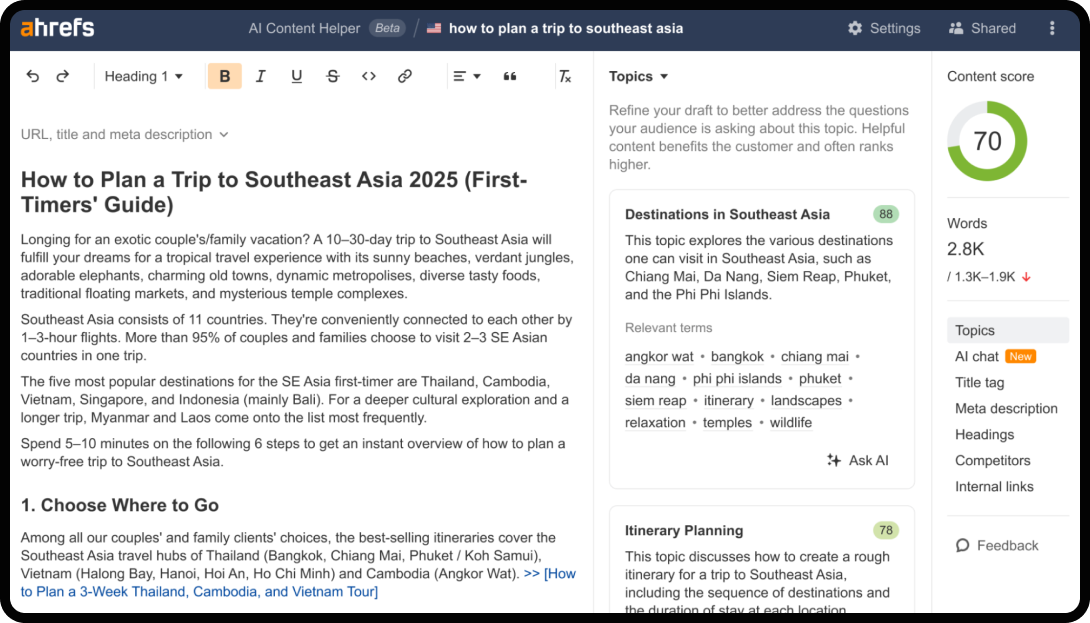1090x623 pixels.
Task: Open the Topics panel dropdown
Action: [638, 76]
